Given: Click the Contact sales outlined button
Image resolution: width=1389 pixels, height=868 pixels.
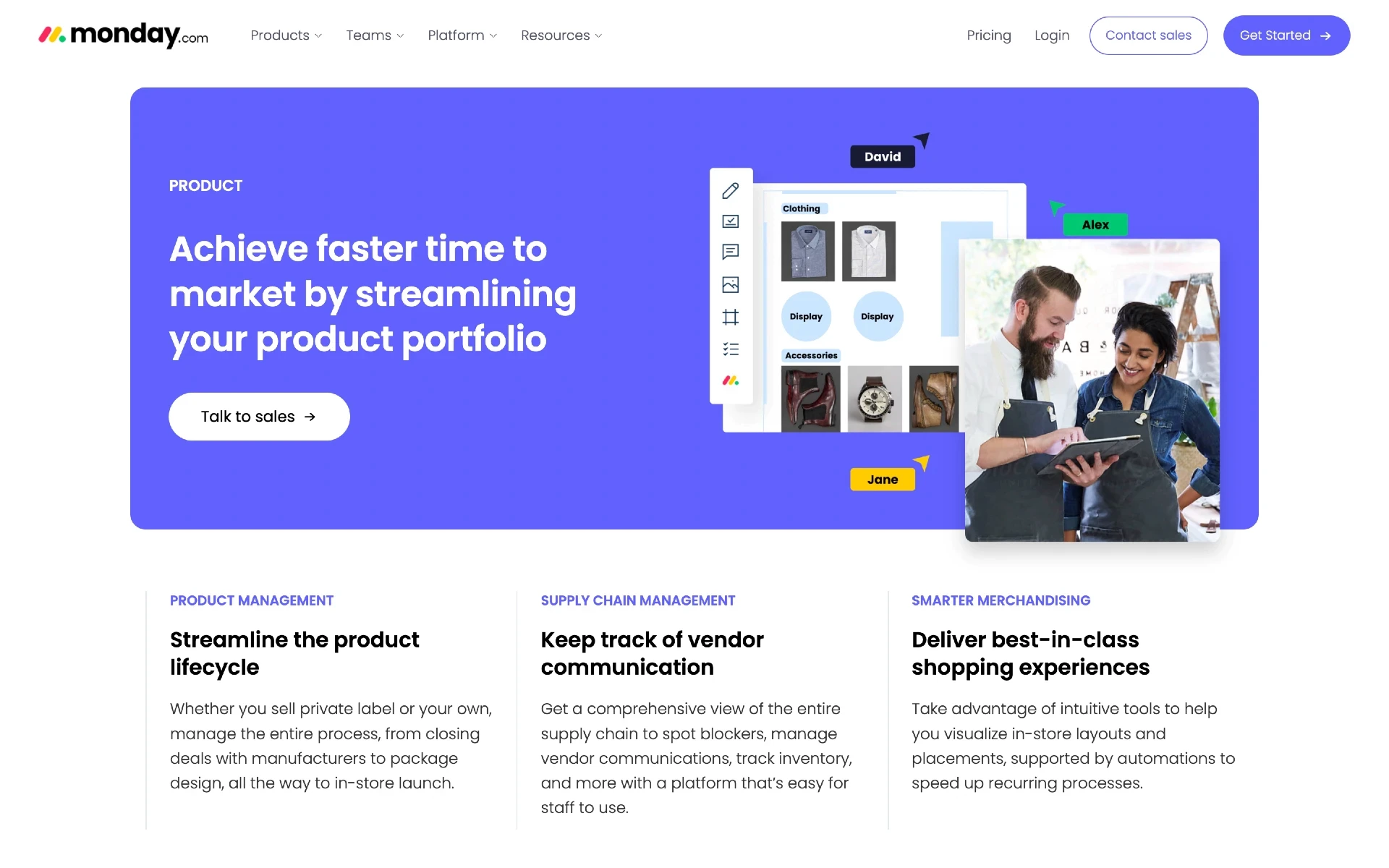Looking at the screenshot, I should point(1148,35).
